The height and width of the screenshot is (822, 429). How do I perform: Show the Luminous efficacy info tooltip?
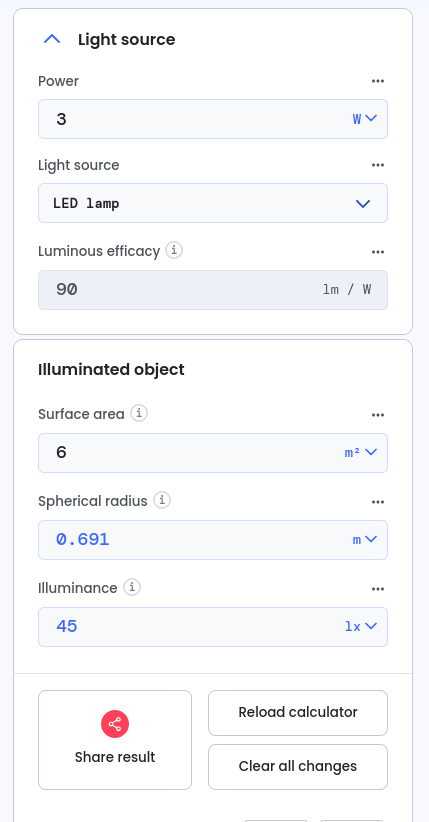pos(174,251)
